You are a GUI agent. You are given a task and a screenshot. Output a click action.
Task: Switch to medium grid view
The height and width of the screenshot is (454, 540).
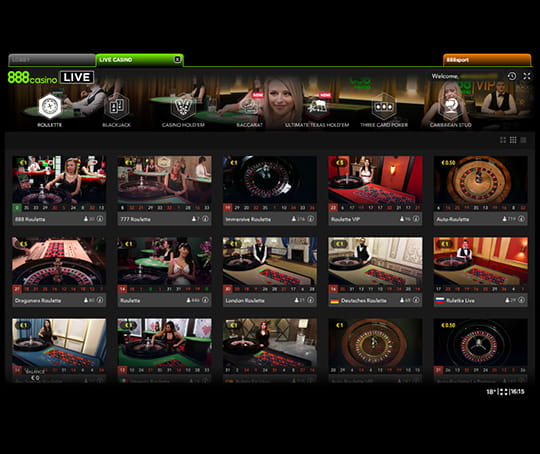click(513, 140)
